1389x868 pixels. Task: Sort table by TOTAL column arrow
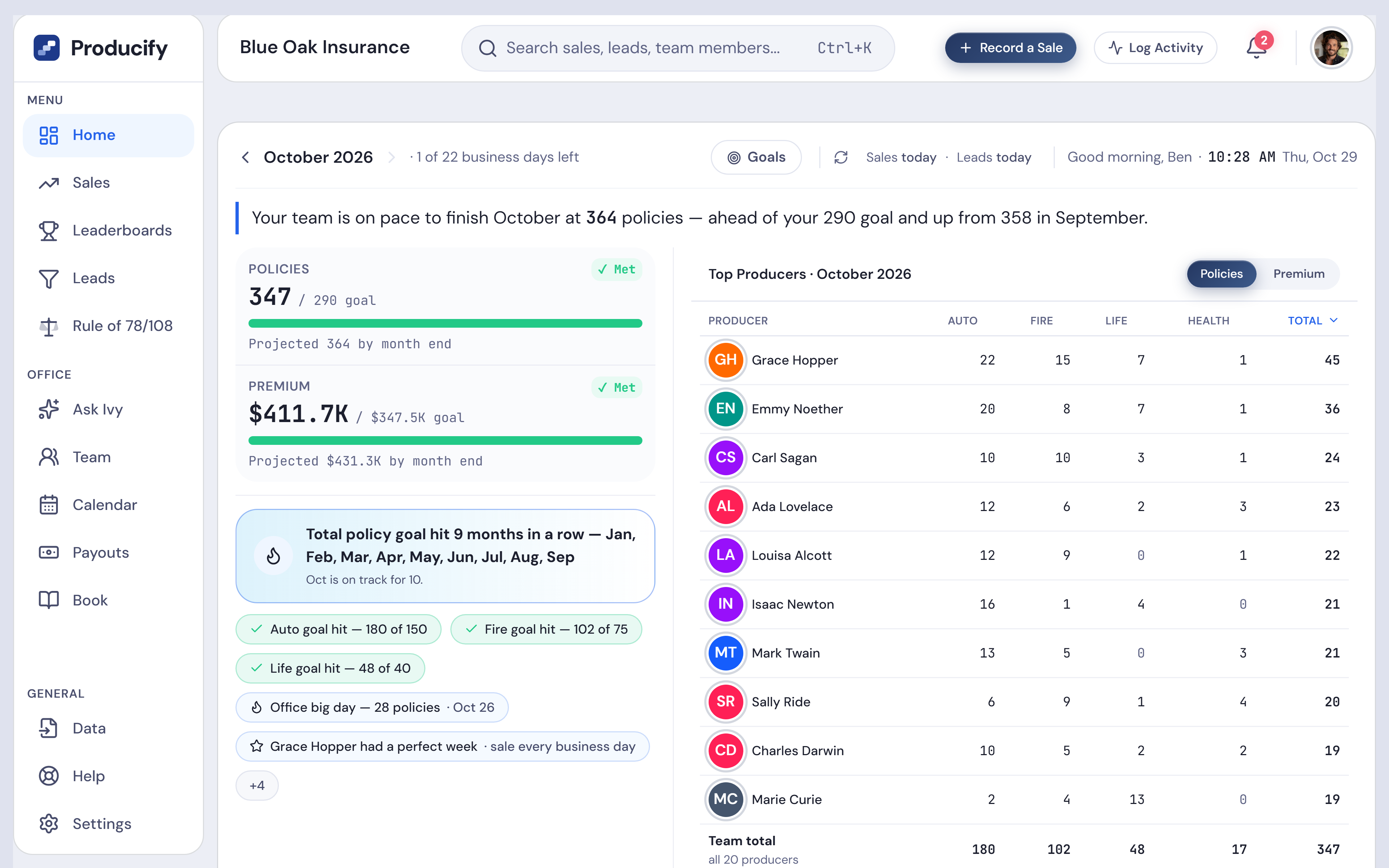[1334, 320]
